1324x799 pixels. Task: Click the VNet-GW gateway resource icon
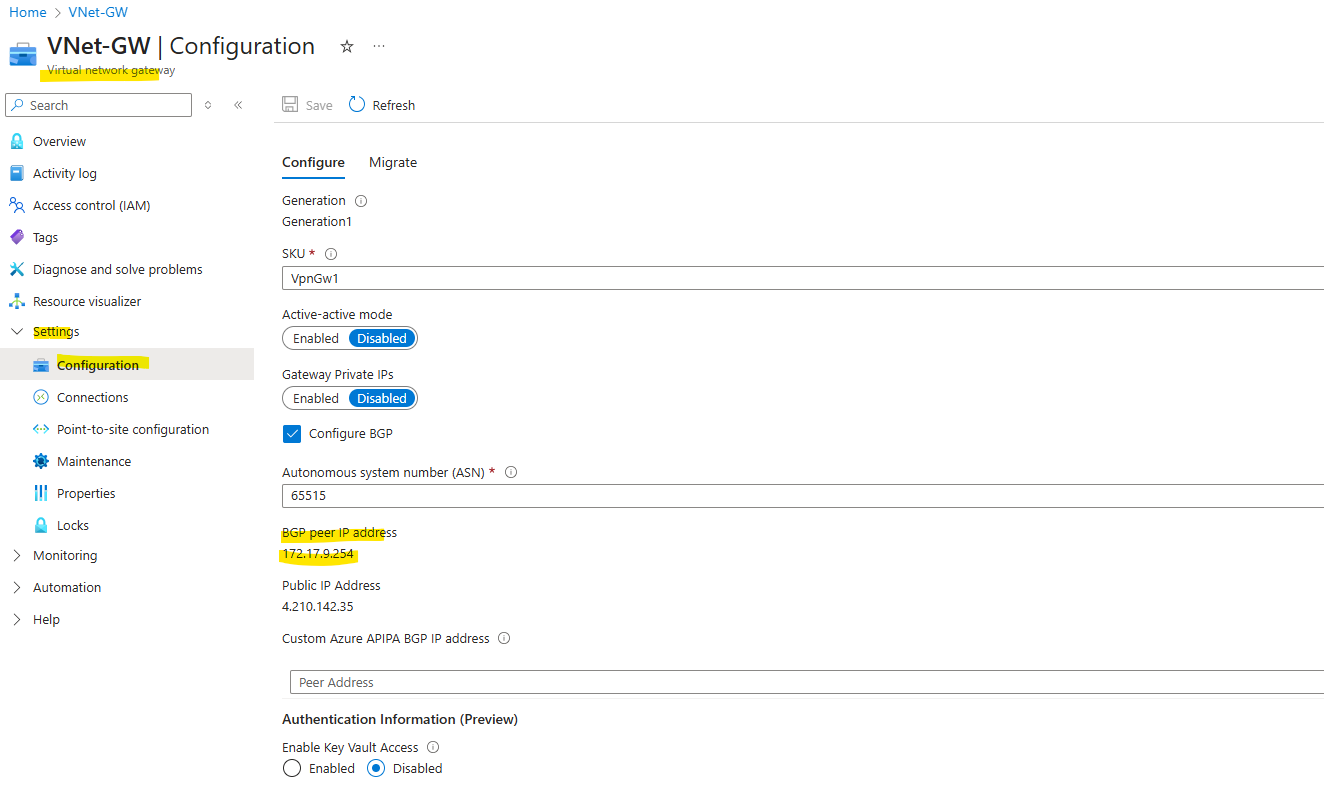click(x=23, y=54)
